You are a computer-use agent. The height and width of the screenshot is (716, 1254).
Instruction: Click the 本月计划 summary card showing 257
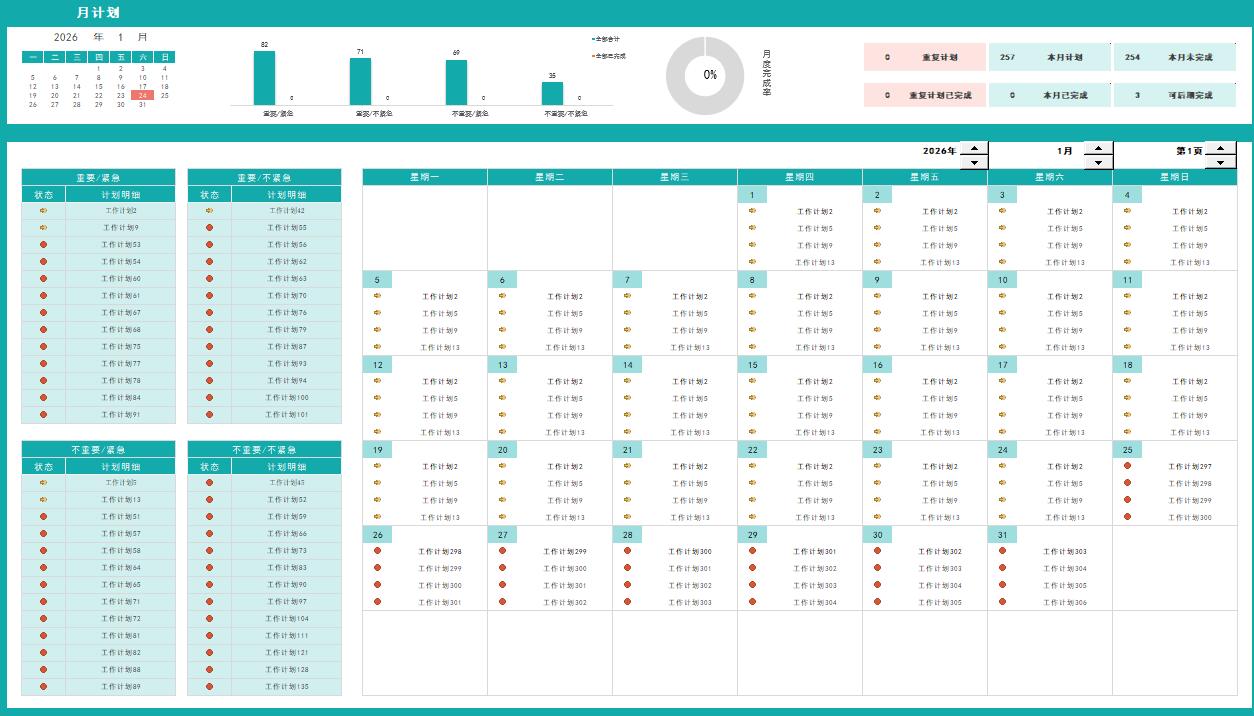1049,58
